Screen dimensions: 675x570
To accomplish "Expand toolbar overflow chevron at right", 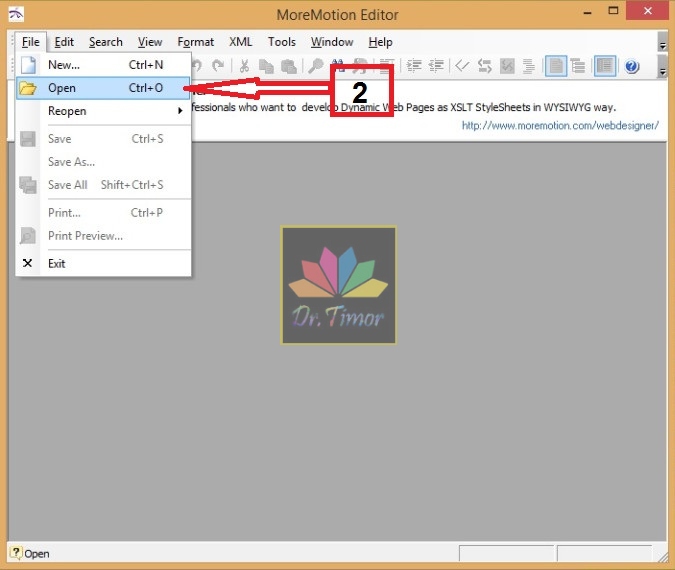I will (662, 67).
